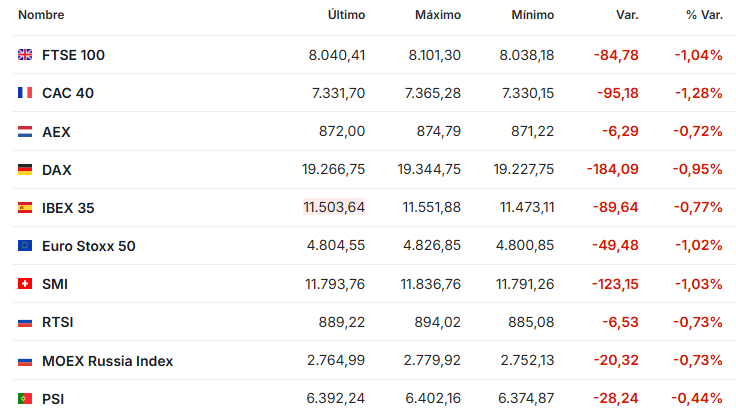Open the Euro Stoxx 50 index link
The height and width of the screenshot is (416, 736).
point(89,246)
